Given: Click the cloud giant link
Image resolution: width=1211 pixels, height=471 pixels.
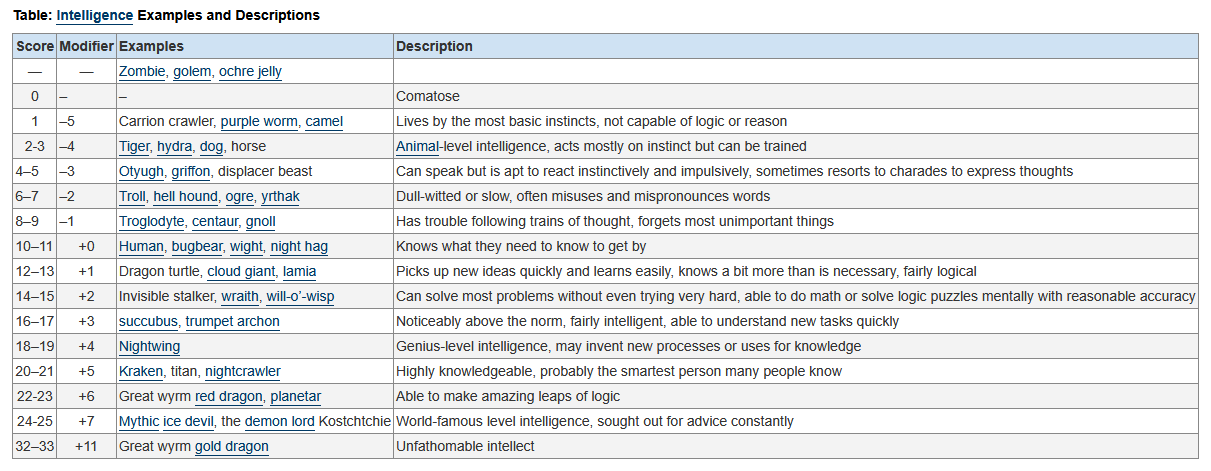Looking at the screenshot, I should [241, 271].
